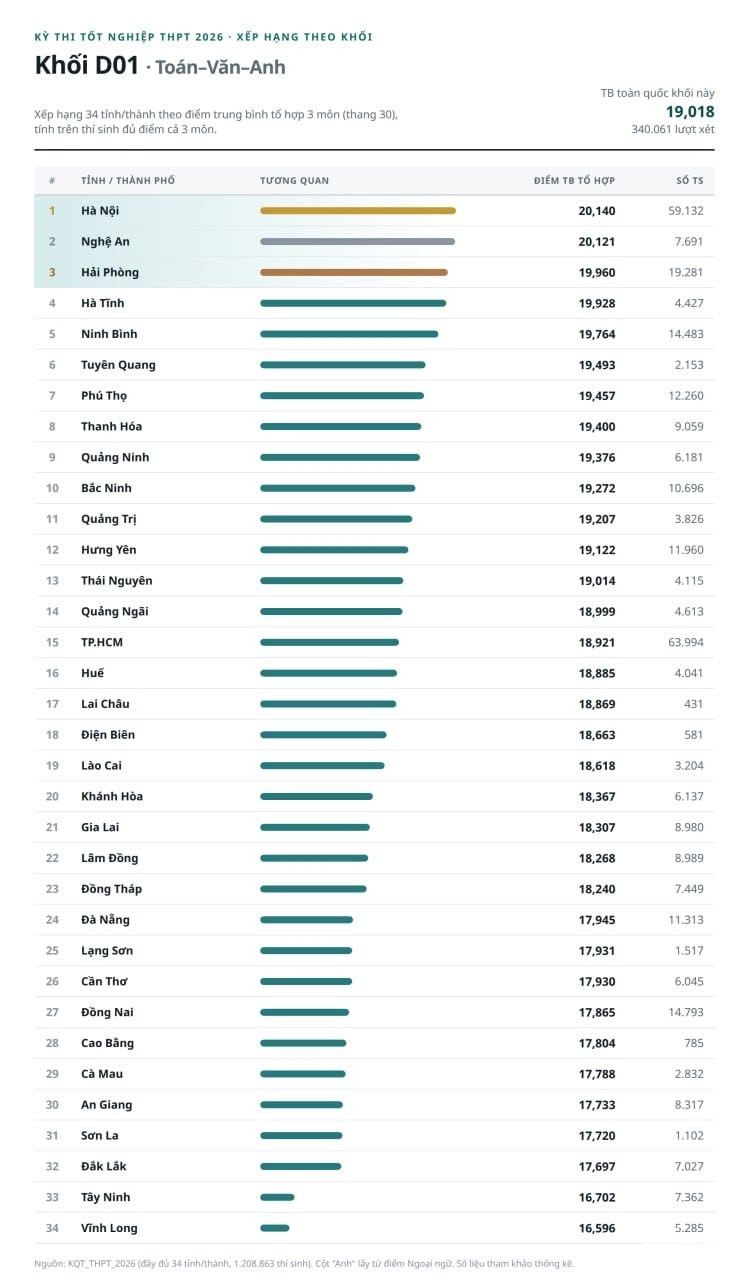
Task: Select Hà Tĩnh score 19,928
Action: (x=597, y=303)
